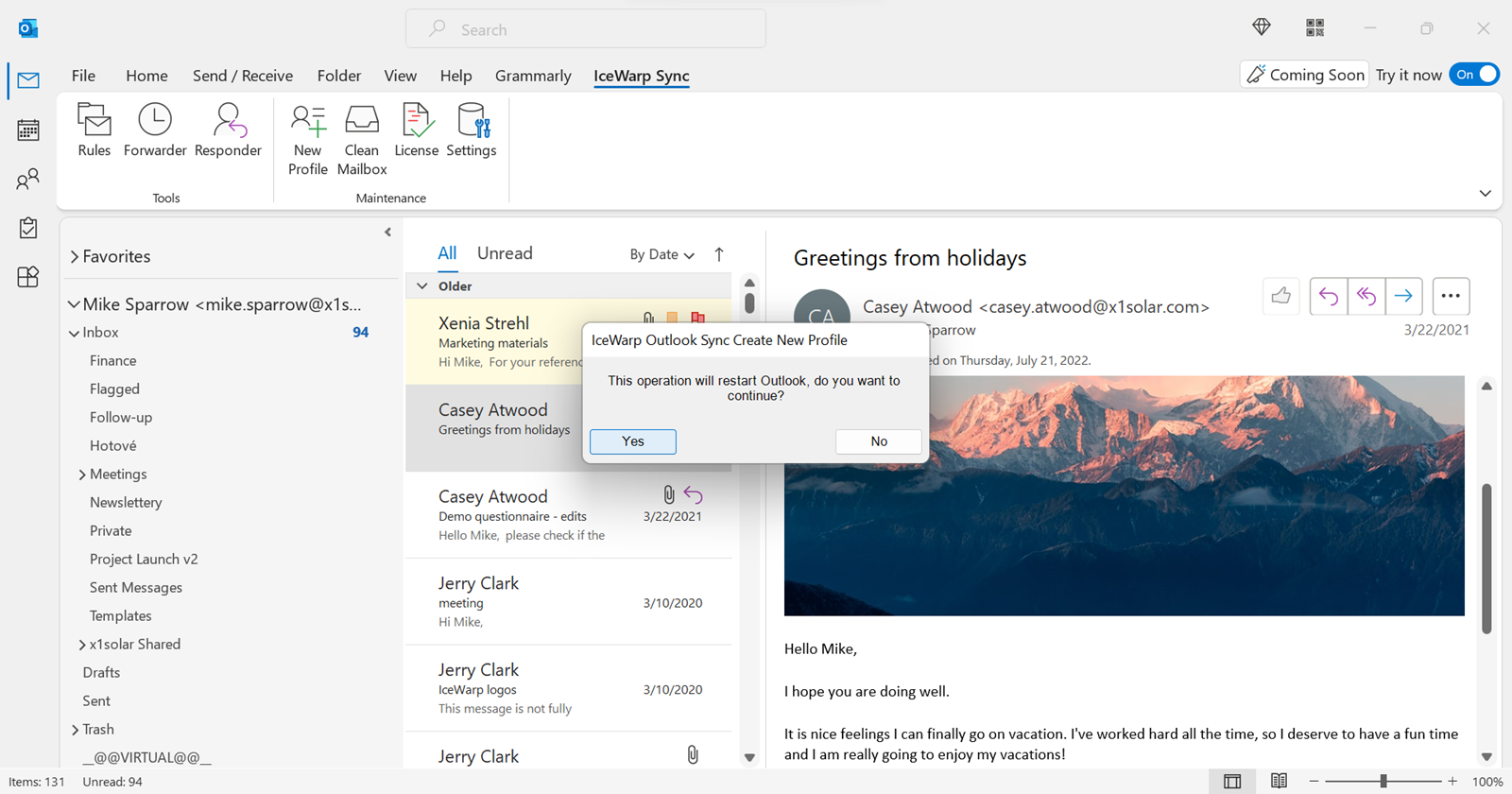Open the Home tab
The height and width of the screenshot is (794, 1512).
tap(146, 76)
